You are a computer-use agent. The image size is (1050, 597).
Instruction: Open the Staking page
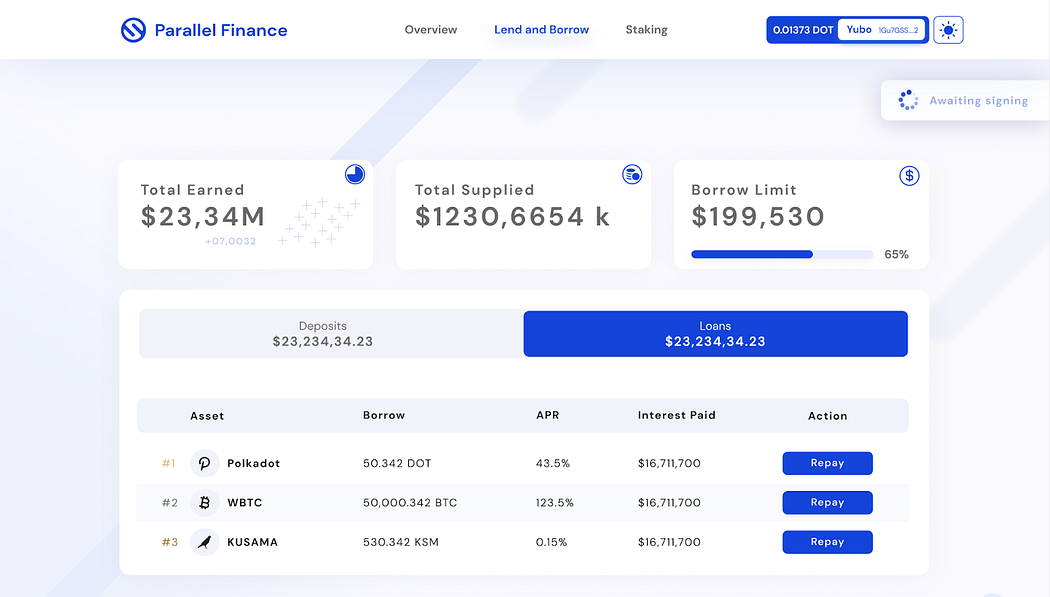646,29
